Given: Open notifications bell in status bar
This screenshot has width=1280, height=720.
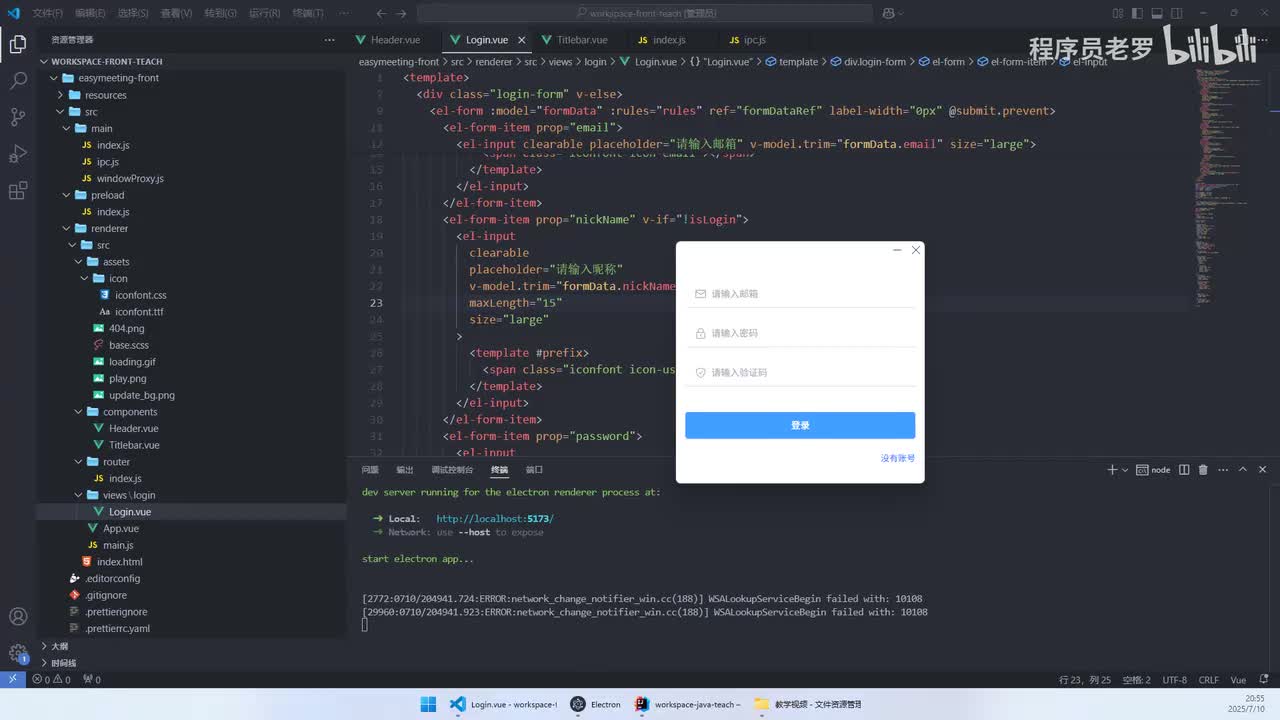Looking at the screenshot, I should pyautogui.click(x=1266, y=679).
